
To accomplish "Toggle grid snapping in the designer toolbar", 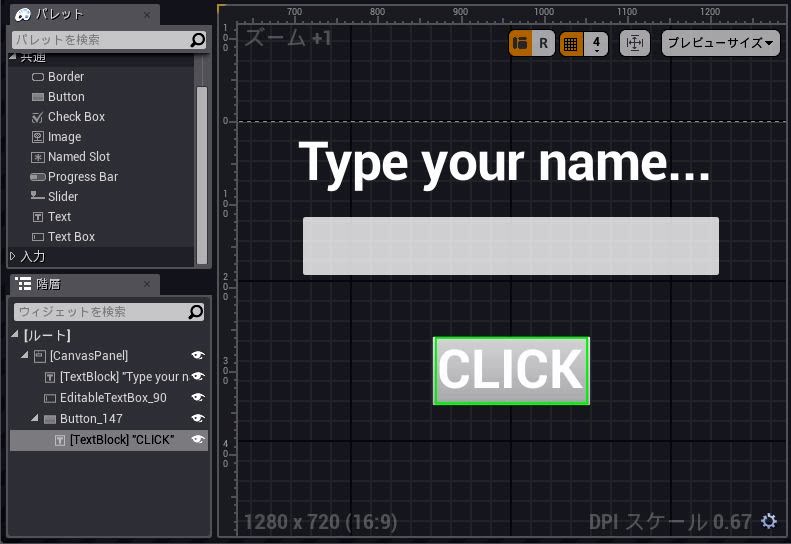I will 570,44.
